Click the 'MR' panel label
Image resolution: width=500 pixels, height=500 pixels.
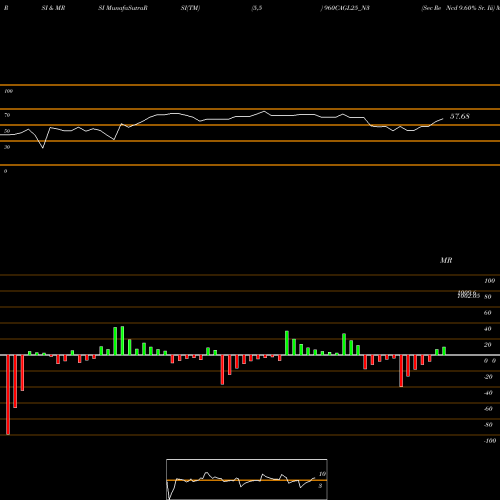point(446,260)
